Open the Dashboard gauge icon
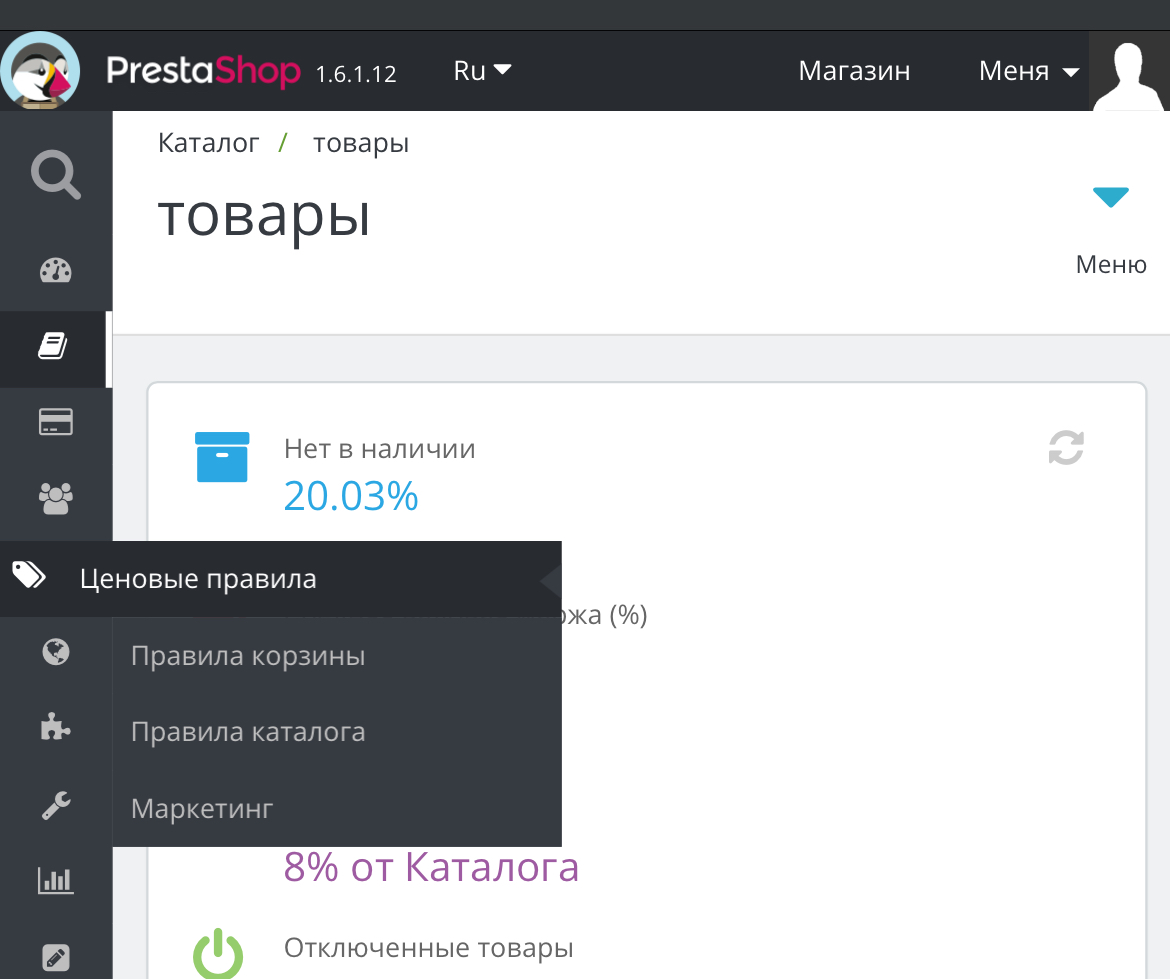The width and height of the screenshot is (1170, 979). tap(56, 271)
